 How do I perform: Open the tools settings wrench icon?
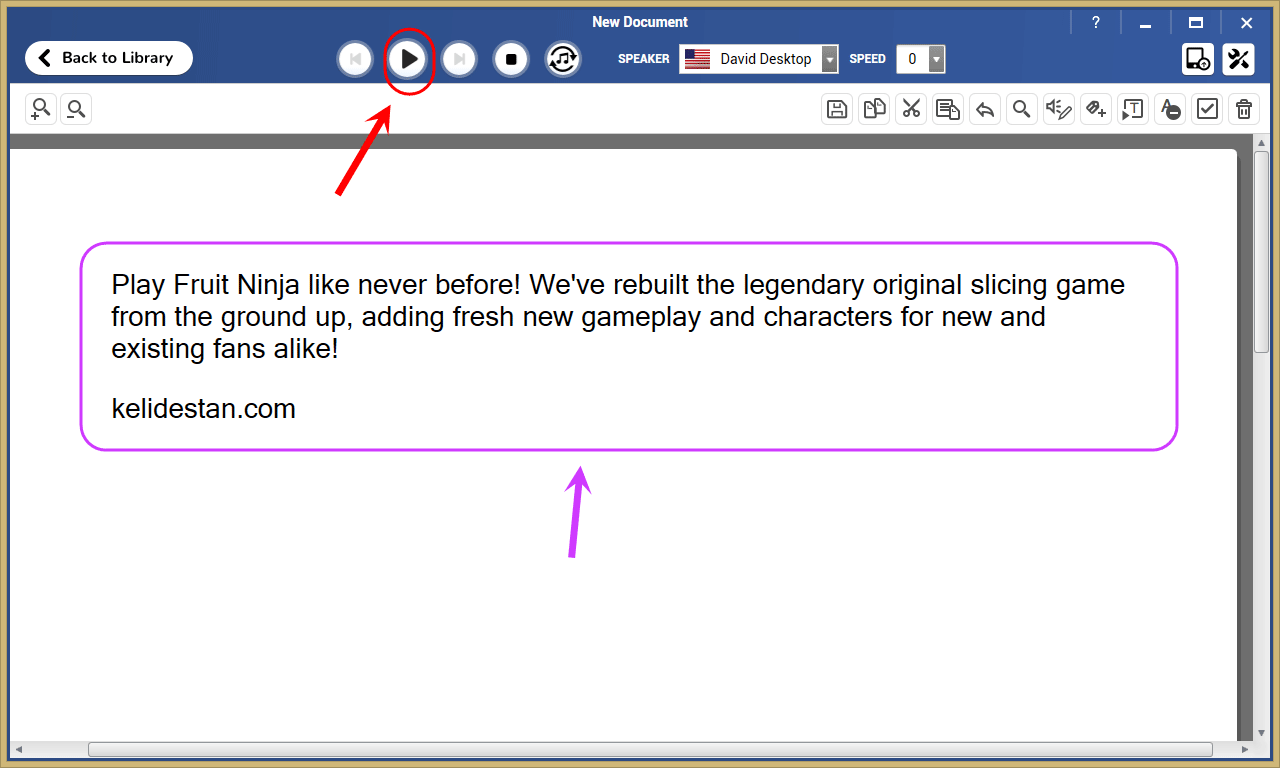1239,59
